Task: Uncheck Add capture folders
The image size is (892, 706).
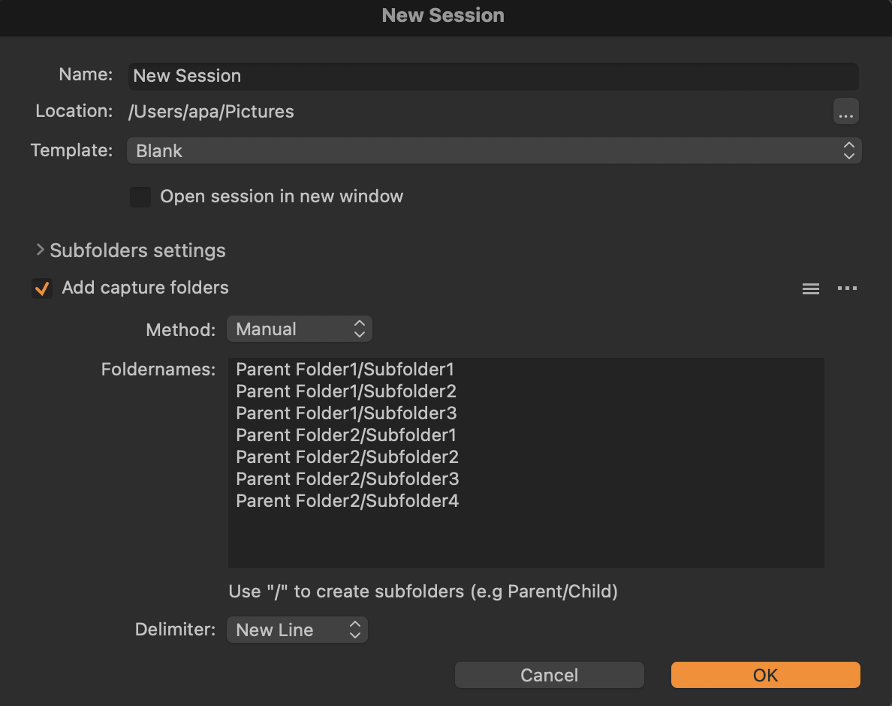Action: pos(42,288)
